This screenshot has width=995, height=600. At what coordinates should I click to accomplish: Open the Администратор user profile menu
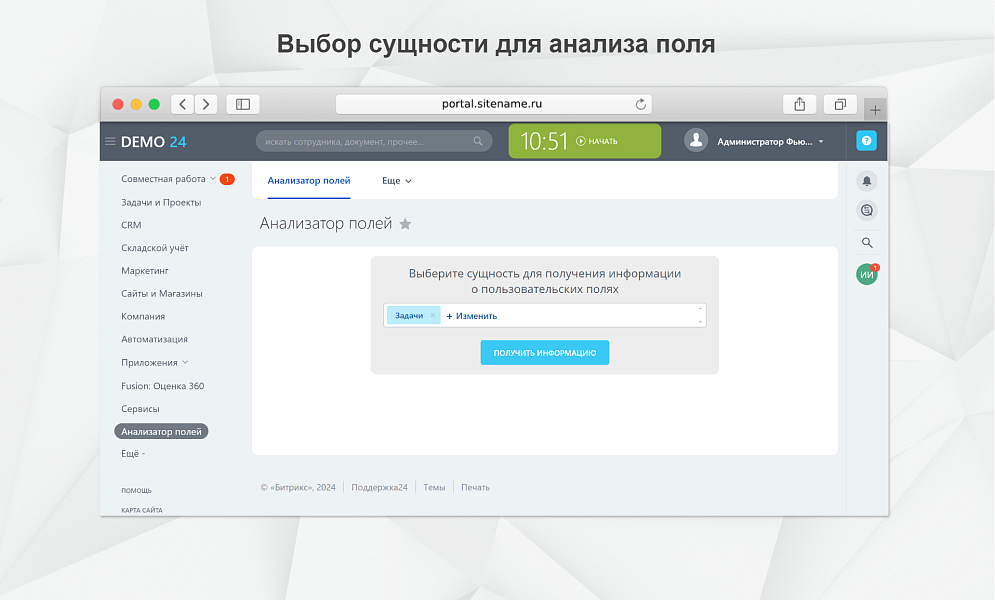(755, 141)
